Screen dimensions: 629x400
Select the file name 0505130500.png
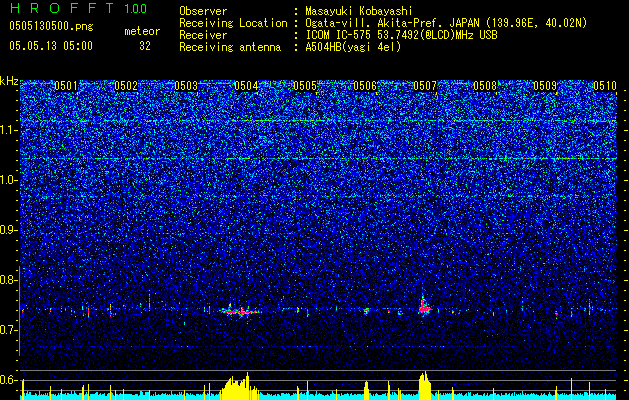51,26
